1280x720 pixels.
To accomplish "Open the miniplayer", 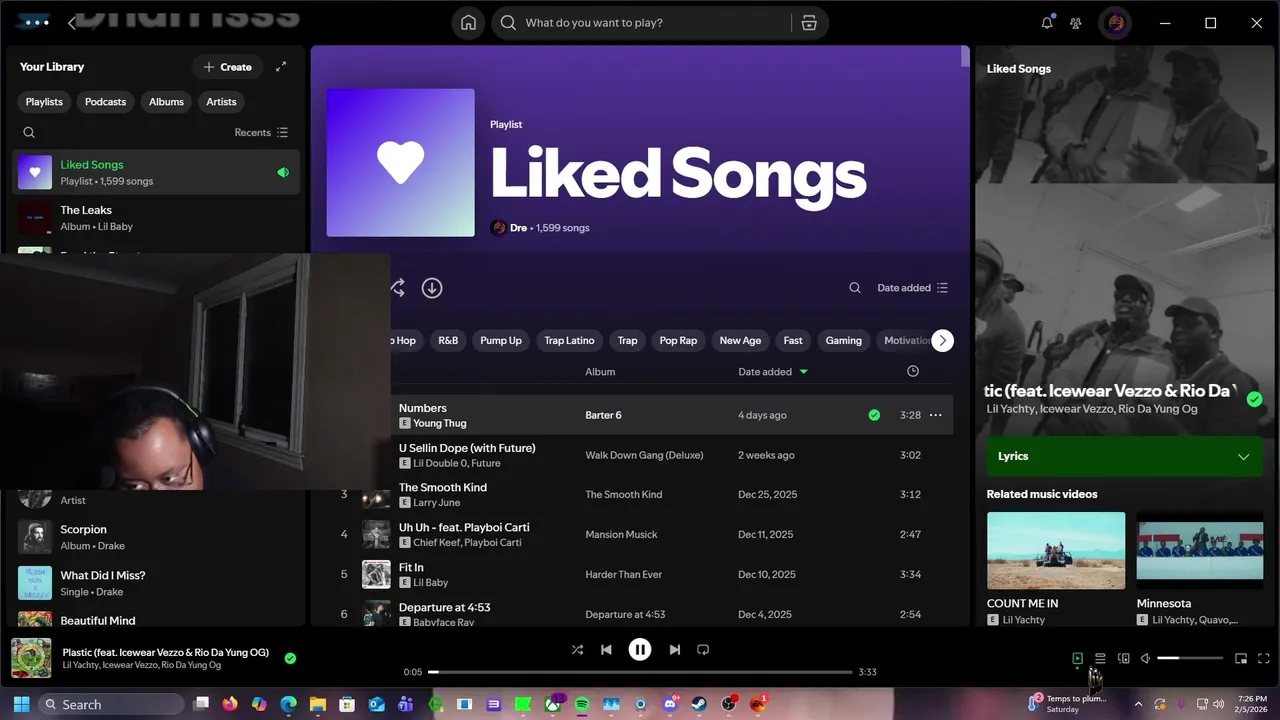I will tap(1241, 658).
